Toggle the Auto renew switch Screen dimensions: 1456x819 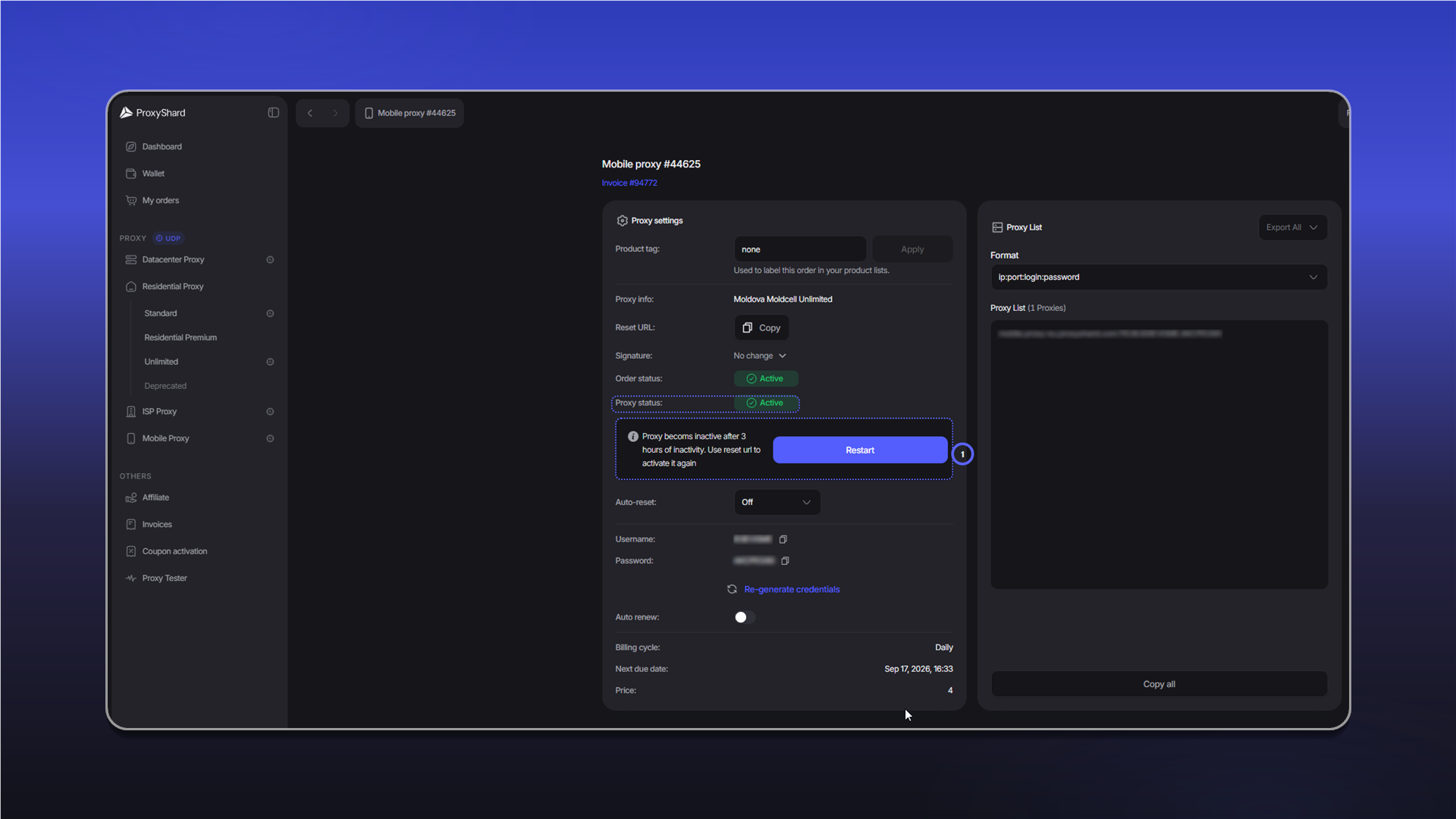coord(745,617)
